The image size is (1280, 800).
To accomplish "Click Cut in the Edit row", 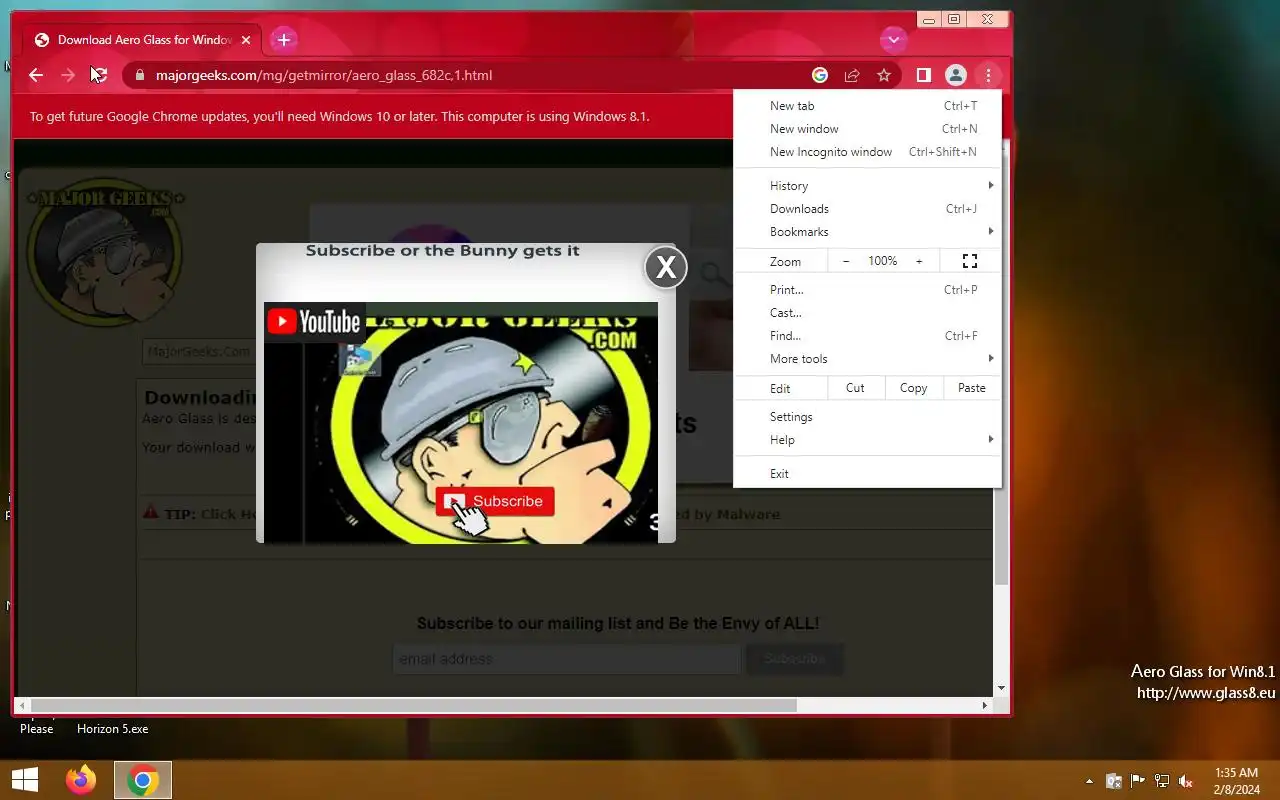I will tap(855, 388).
